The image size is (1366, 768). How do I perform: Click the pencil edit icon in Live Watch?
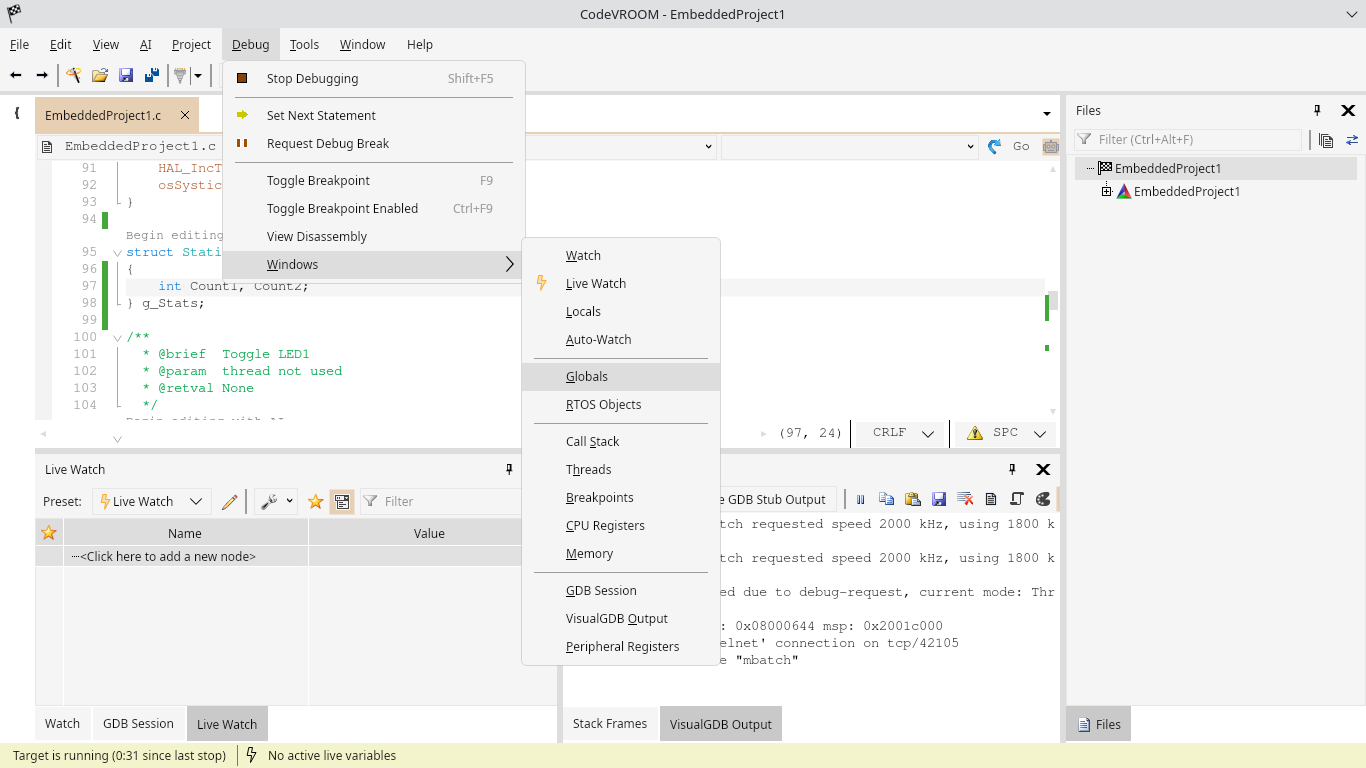[x=230, y=501]
